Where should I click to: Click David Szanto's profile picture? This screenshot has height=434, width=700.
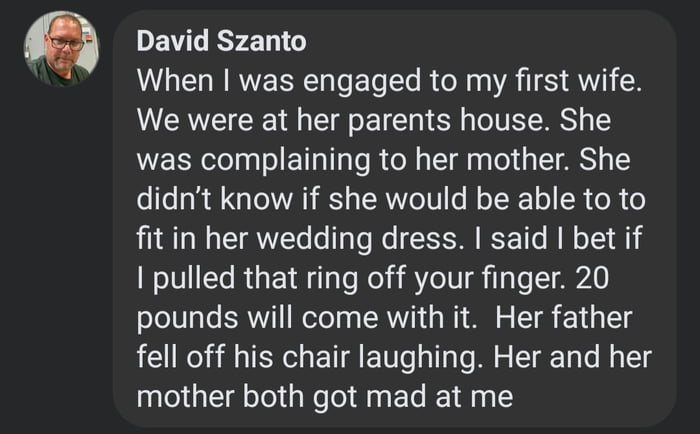point(61,49)
